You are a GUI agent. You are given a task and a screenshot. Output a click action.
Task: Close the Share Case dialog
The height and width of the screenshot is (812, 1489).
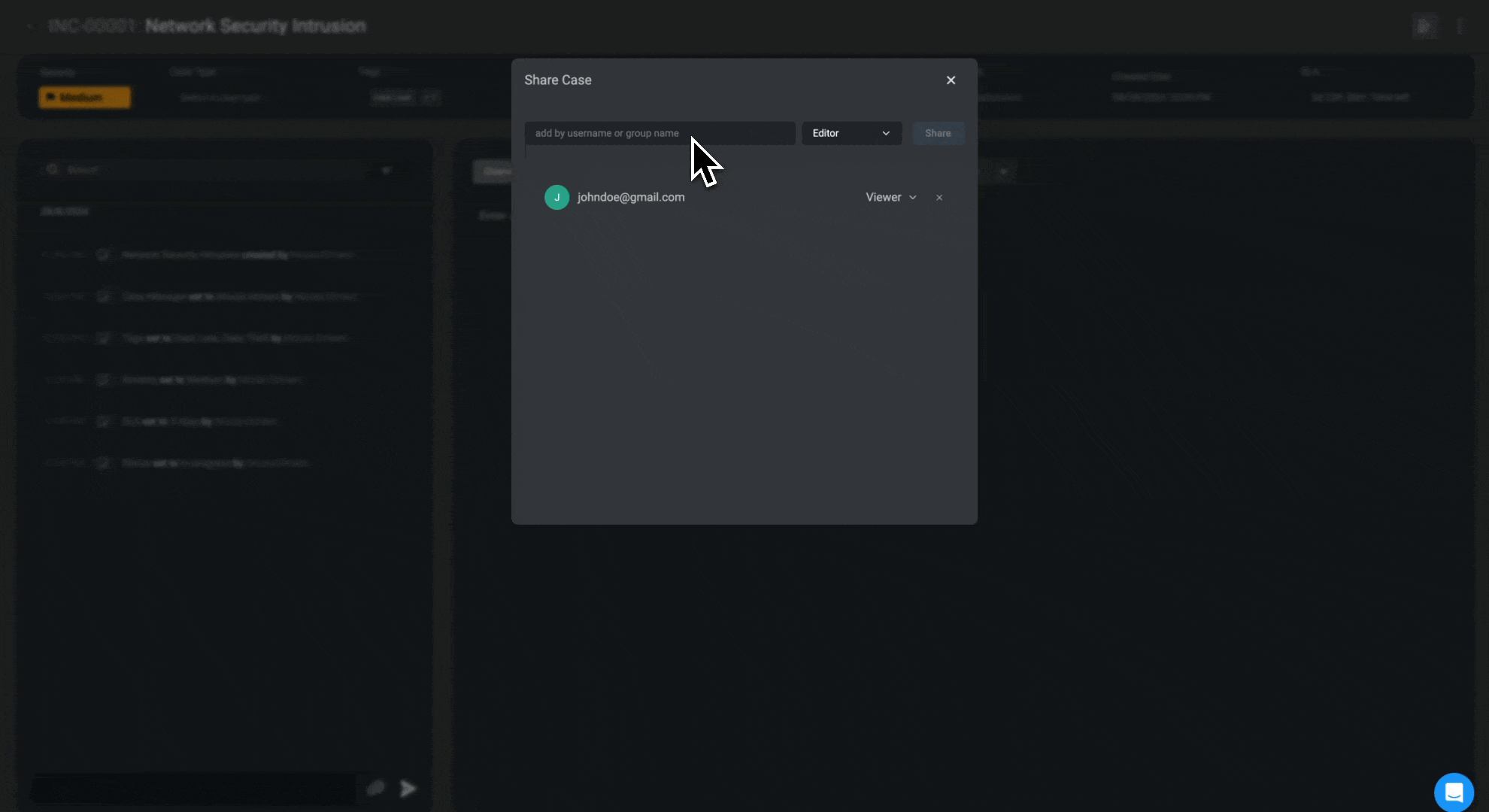(951, 80)
